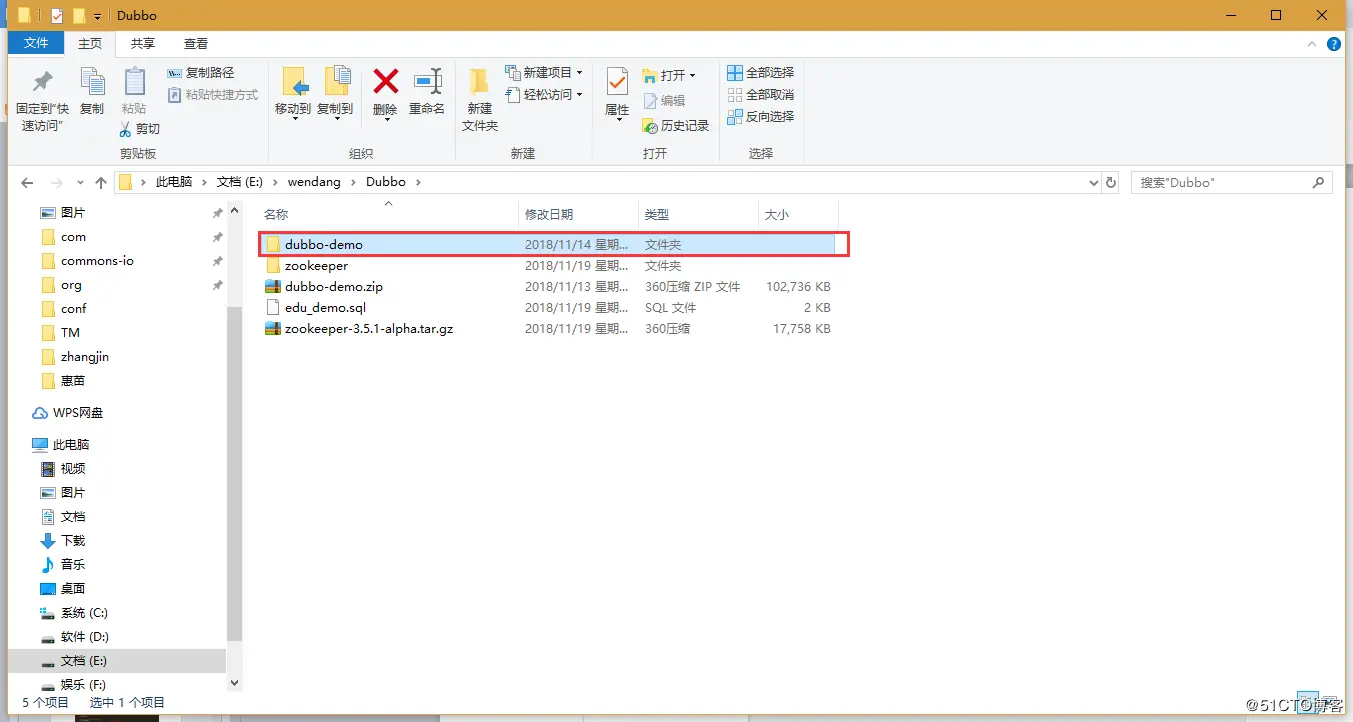Open 音乐 Music in sidebar
This screenshot has width=1353, height=722.
73,565
